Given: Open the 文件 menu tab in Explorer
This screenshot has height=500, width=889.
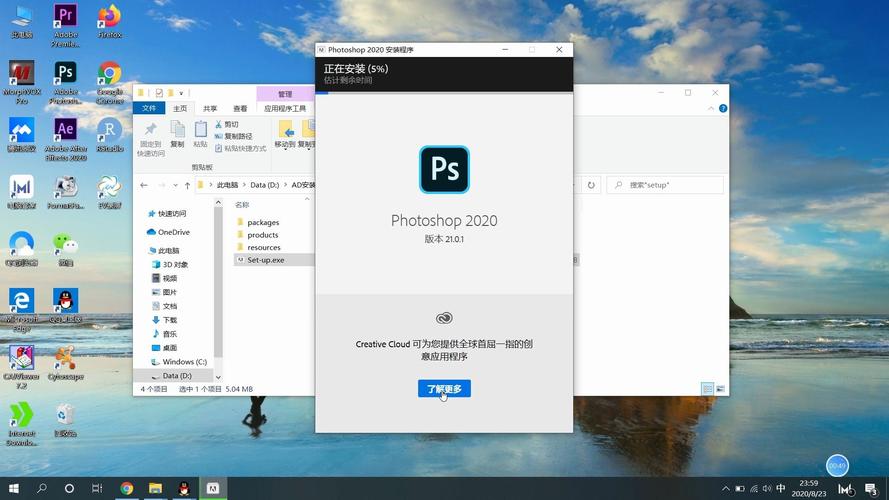Looking at the screenshot, I should (x=149, y=108).
